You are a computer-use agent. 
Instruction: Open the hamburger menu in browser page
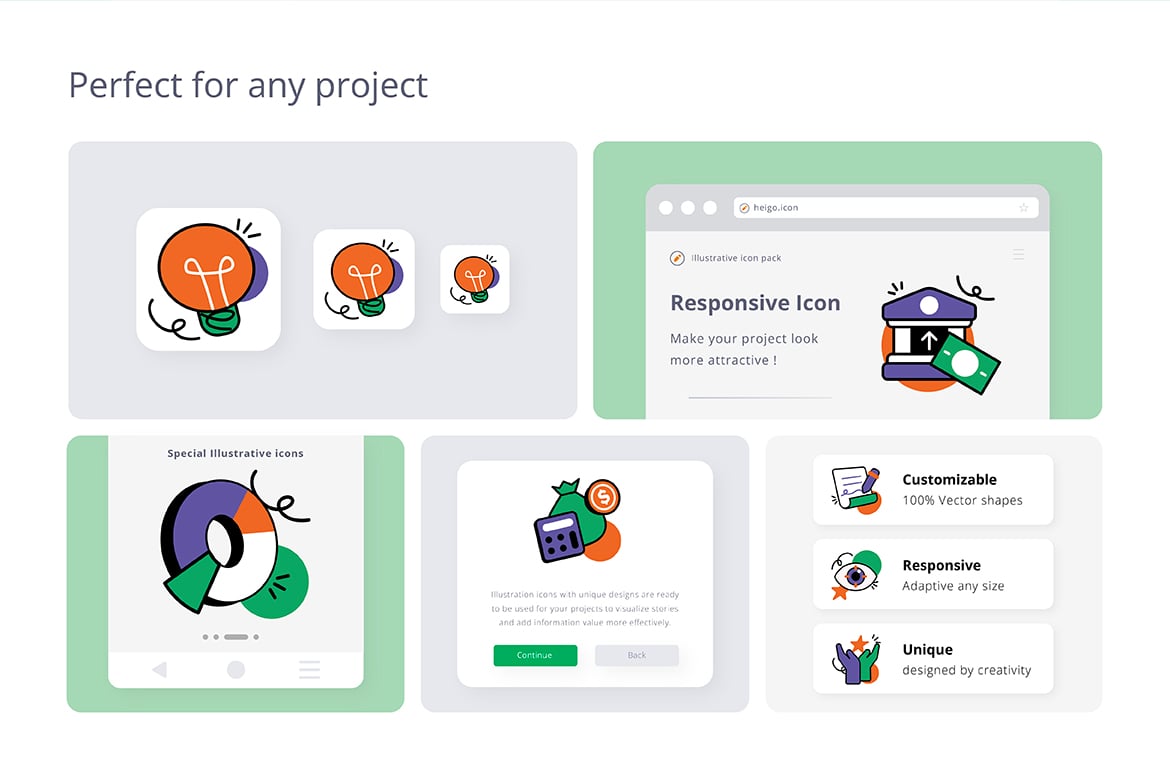pyautogui.click(x=1019, y=255)
